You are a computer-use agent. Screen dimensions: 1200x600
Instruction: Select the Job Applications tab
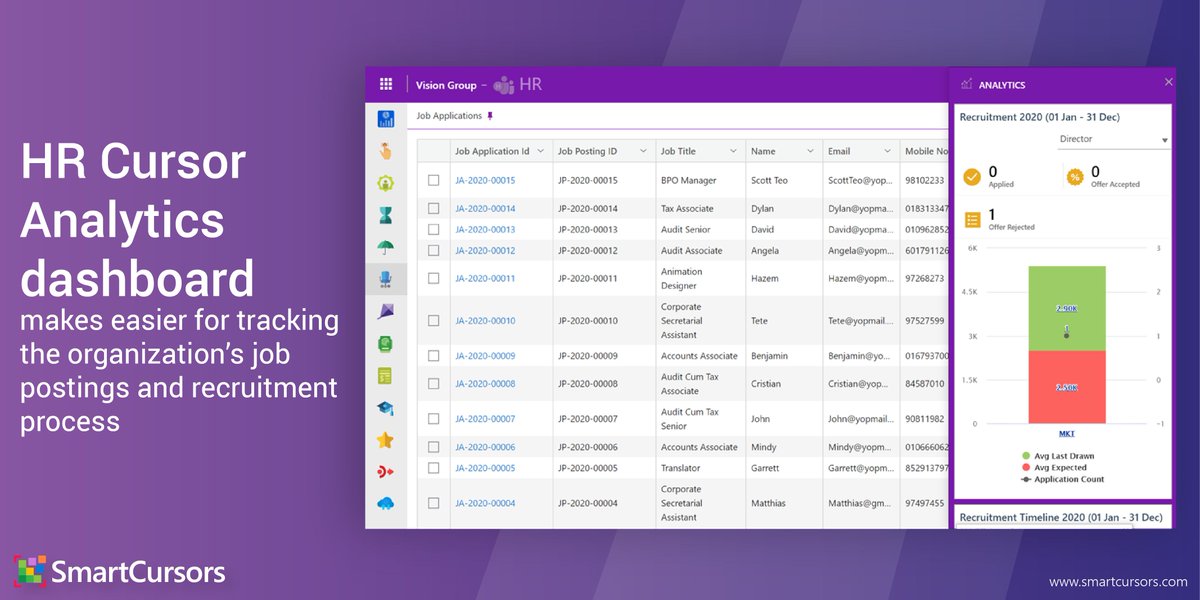[x=449, y=116]
